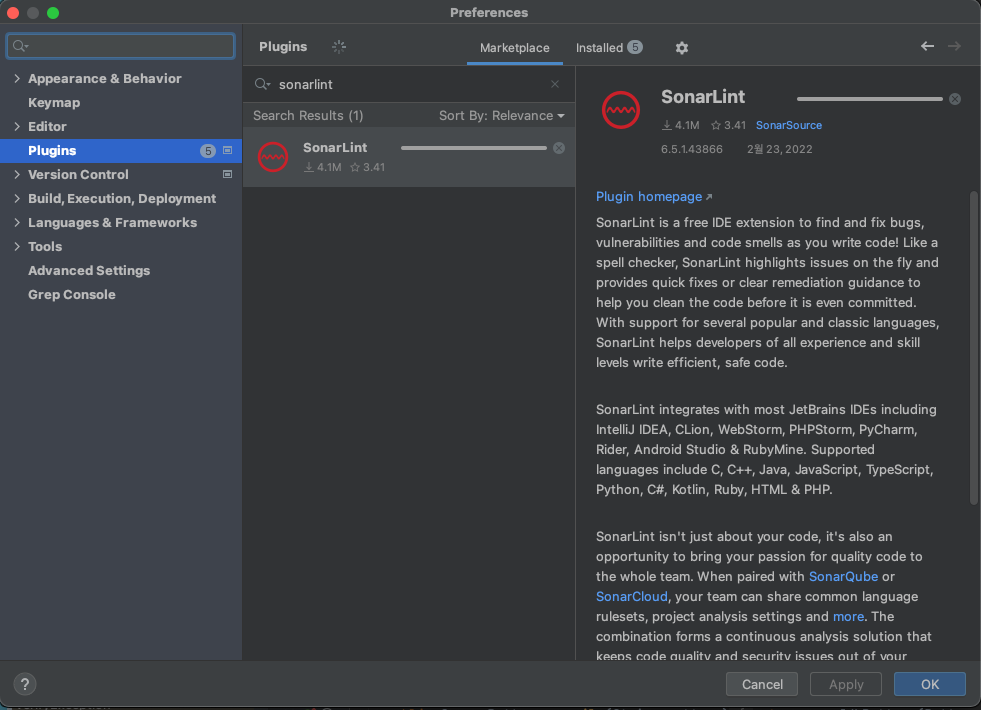
Task: Click version text 6.5.1.43866
Action: click(691, 149)
